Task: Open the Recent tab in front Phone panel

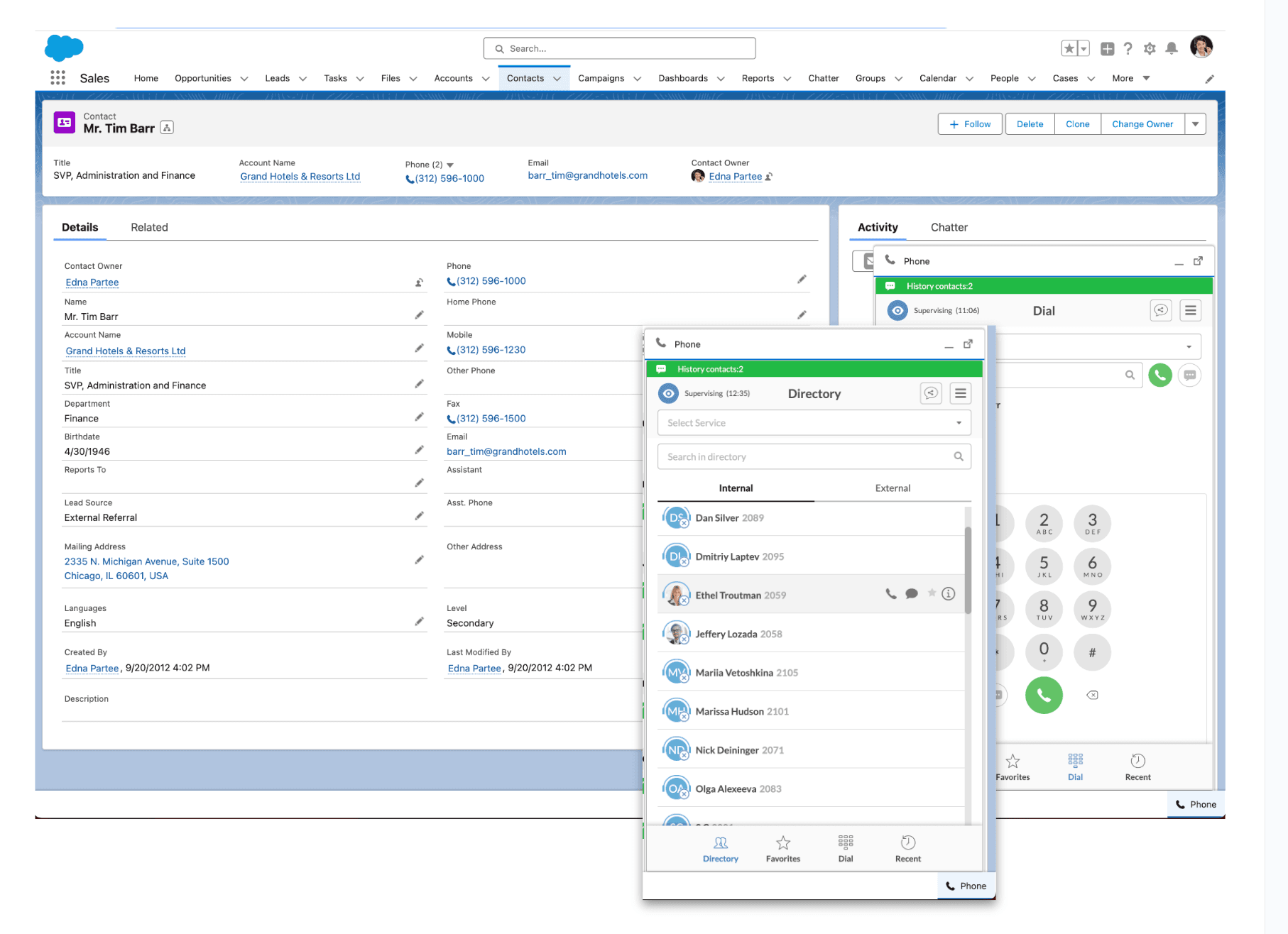Action: (908, 848)
